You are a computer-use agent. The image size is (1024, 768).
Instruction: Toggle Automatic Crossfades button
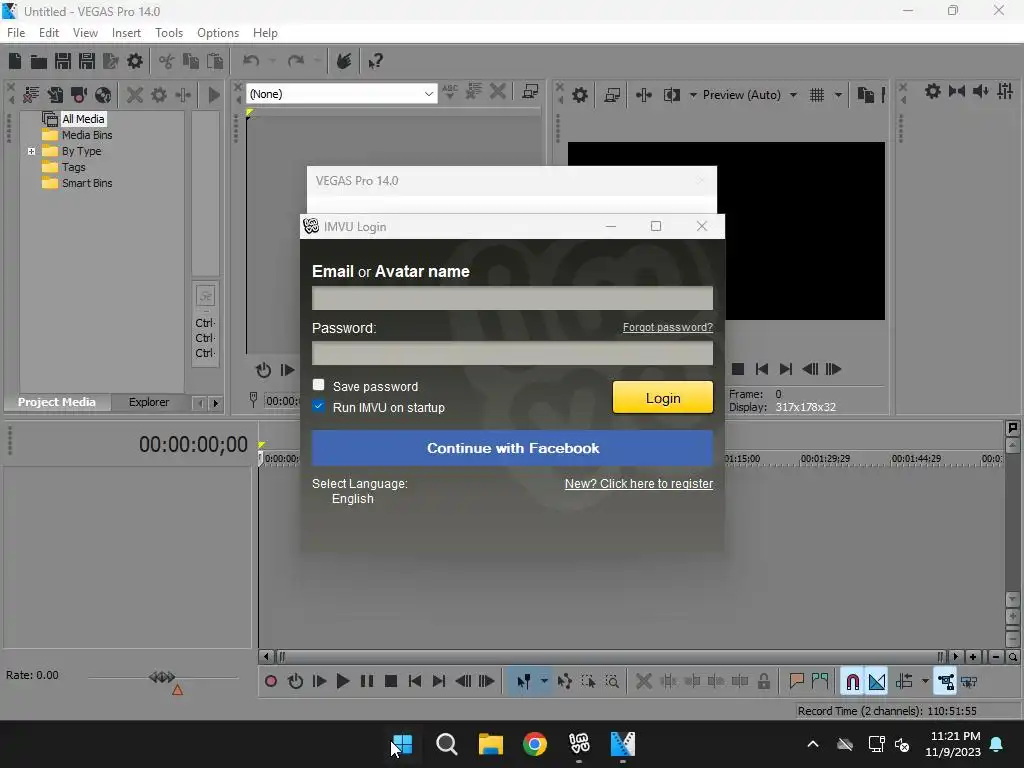coord(876,681)
